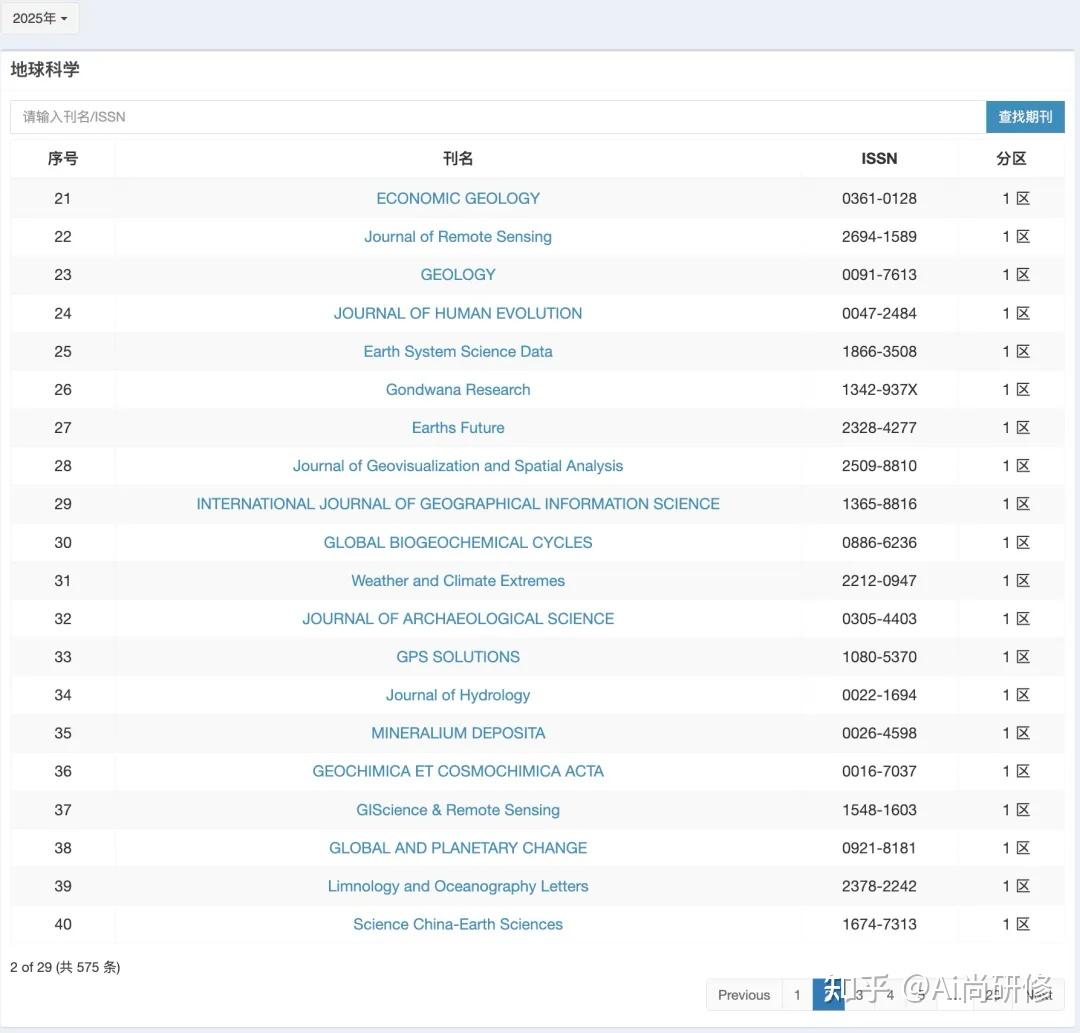
Task: Open Science China-Earth Sciences link
Action: click(x=458, y=924)
